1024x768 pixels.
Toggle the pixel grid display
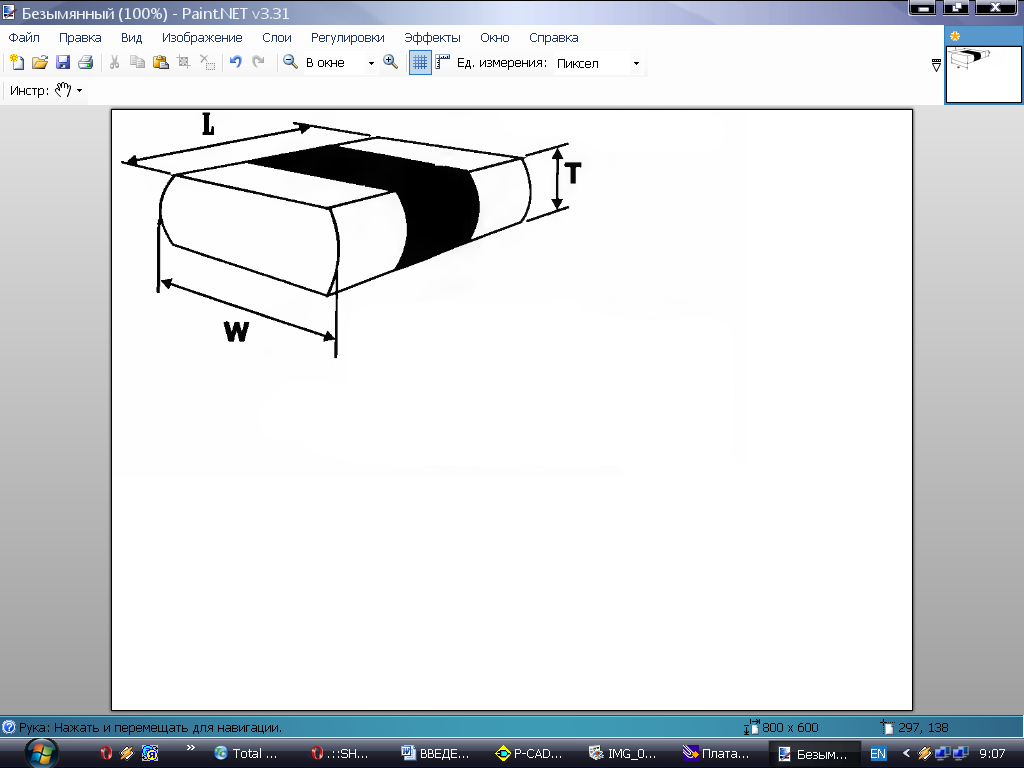pos(420,63)
